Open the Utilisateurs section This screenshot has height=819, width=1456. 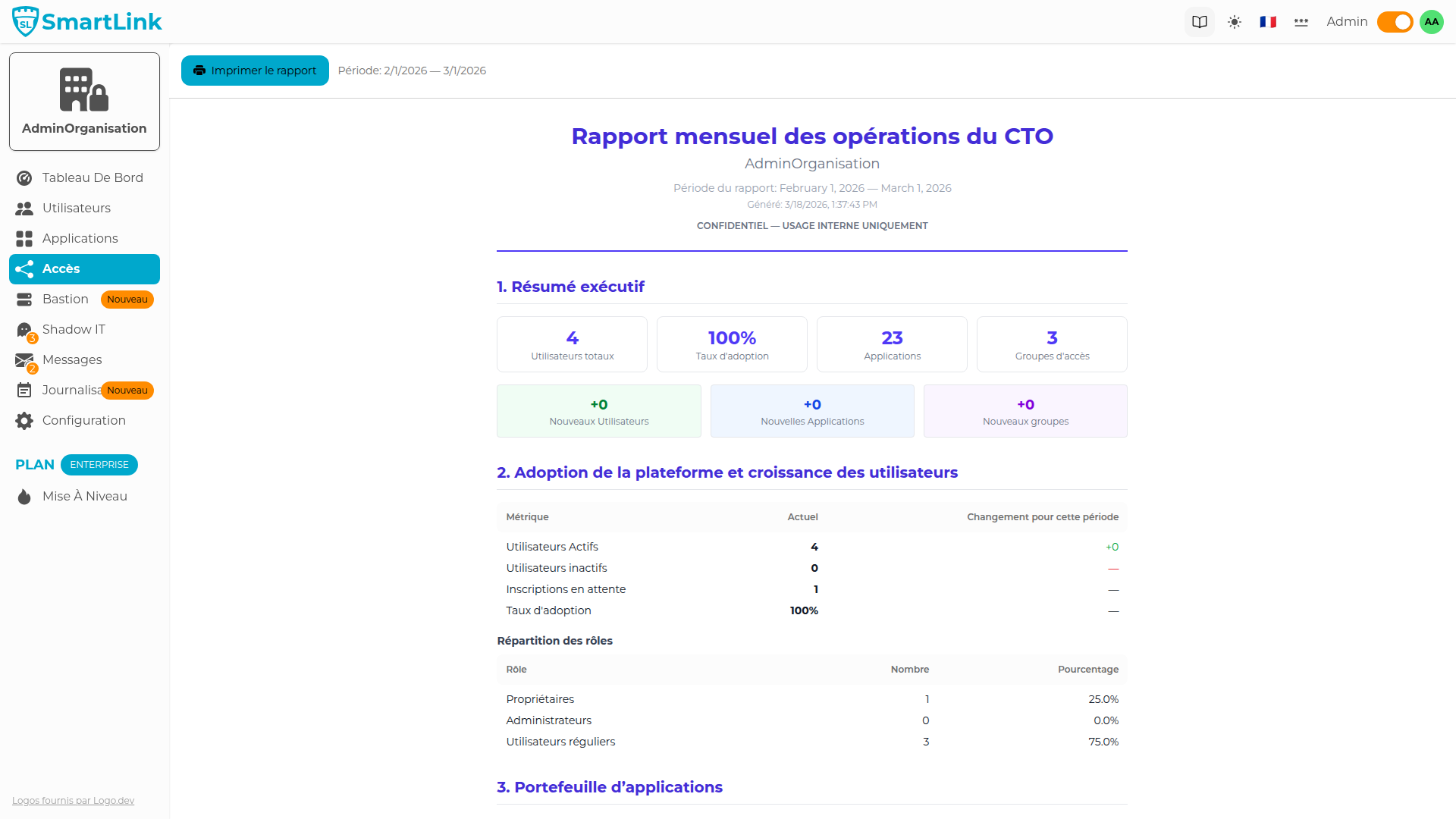coord(75,208)
